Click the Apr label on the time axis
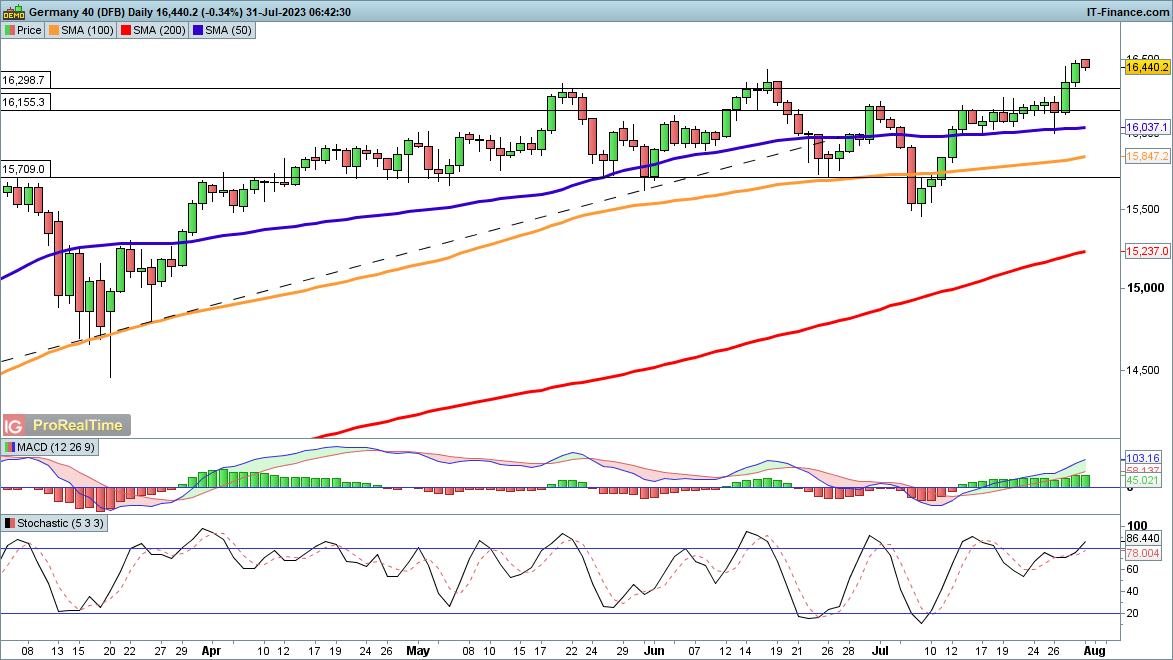 [212, 651]
